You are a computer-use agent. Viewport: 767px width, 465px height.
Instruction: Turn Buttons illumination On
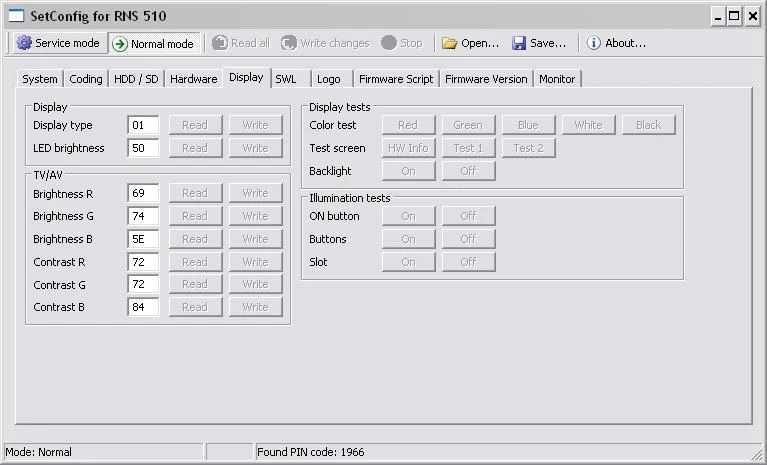point(408,239)
